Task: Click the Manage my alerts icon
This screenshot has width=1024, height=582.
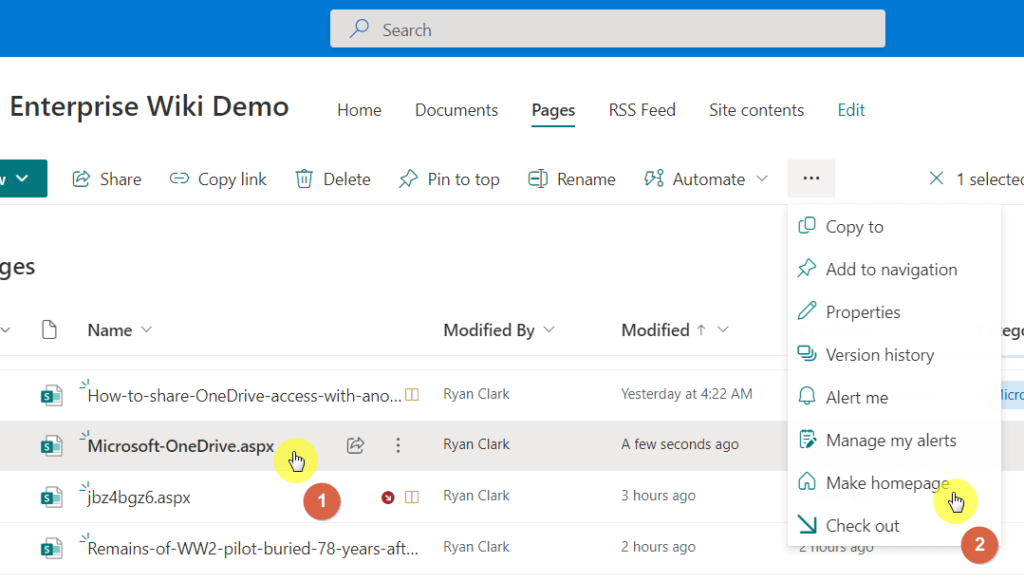Action: pos(807,439)
